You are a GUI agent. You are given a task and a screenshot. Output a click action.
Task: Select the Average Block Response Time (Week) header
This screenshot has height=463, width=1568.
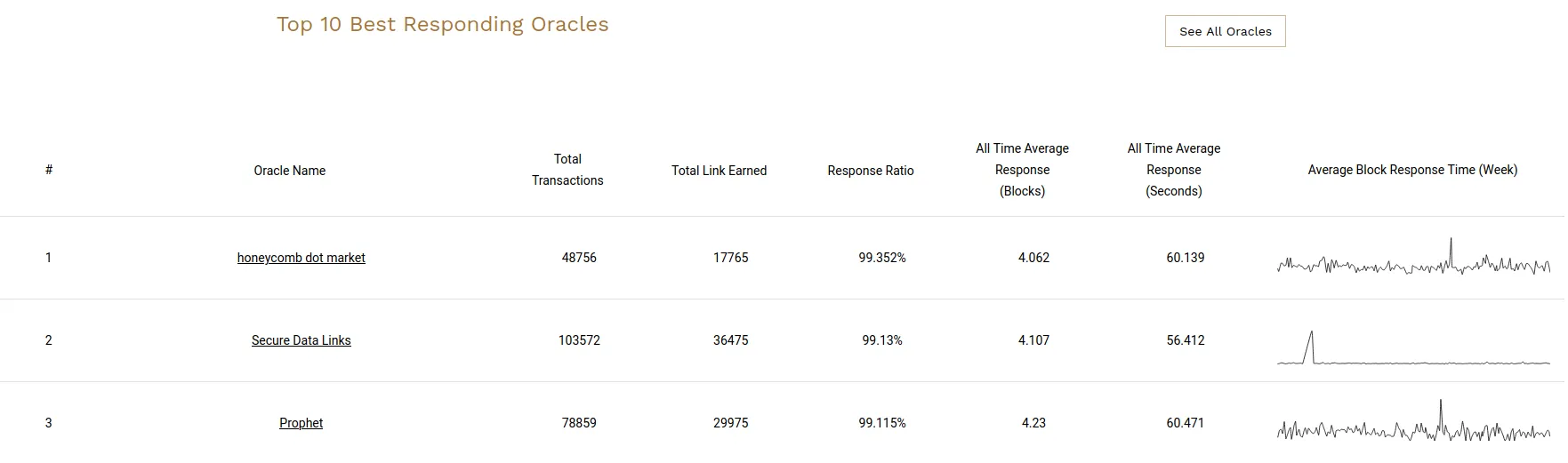pos(1412,170)
